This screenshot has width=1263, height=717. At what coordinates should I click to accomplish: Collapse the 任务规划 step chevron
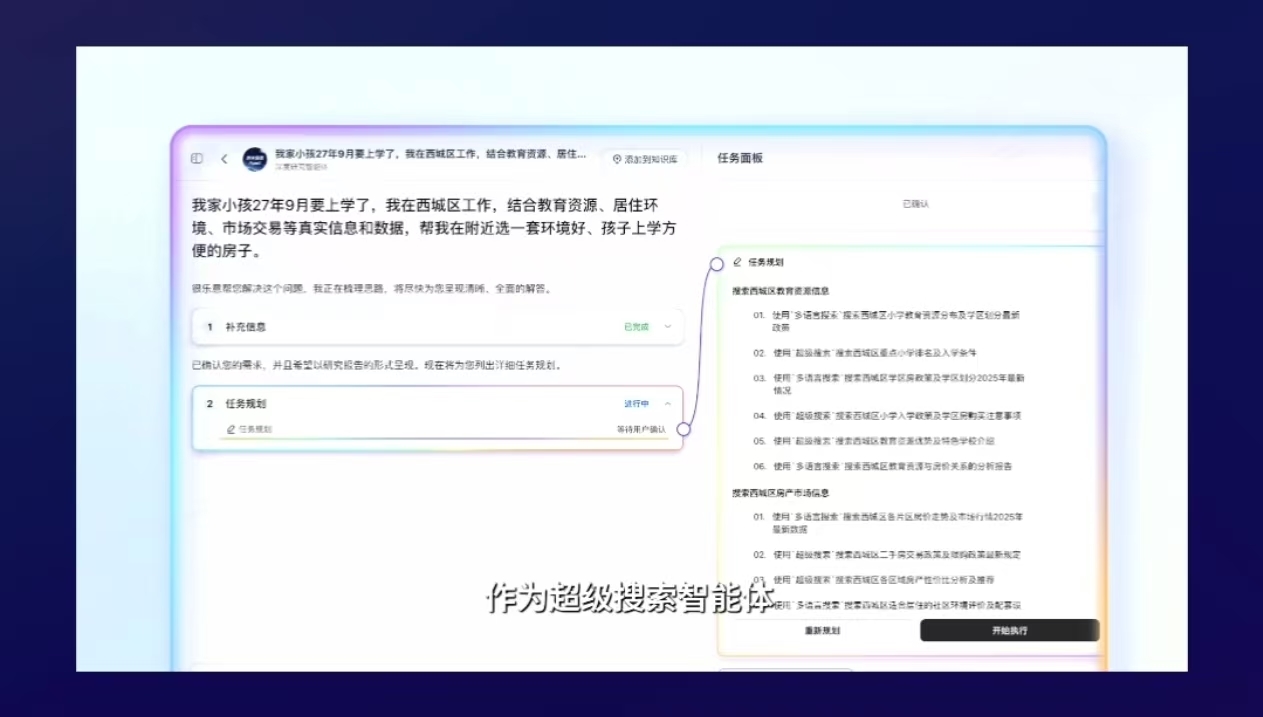(668, 404)
